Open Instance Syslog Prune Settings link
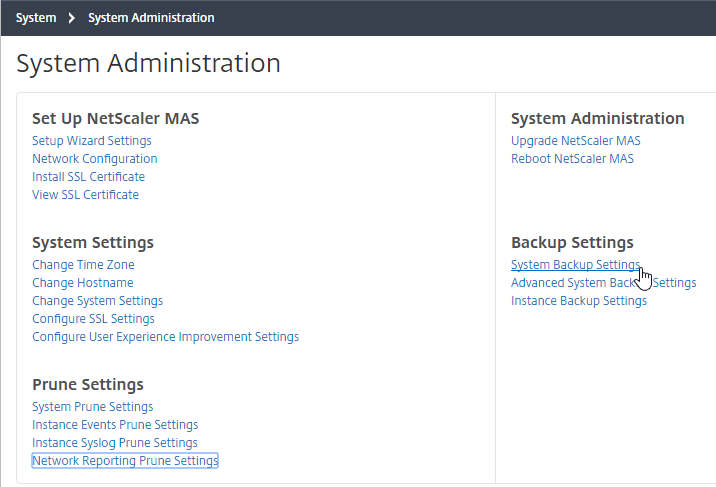This screenshot has width=716, height=487. [x=115, y=443]
